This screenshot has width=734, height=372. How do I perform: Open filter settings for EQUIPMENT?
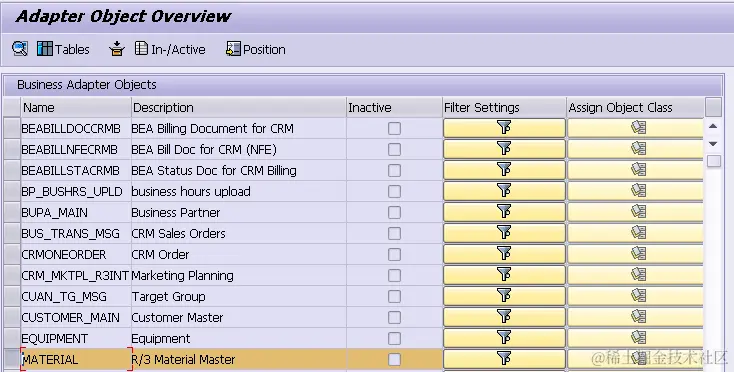click(504, 339)
